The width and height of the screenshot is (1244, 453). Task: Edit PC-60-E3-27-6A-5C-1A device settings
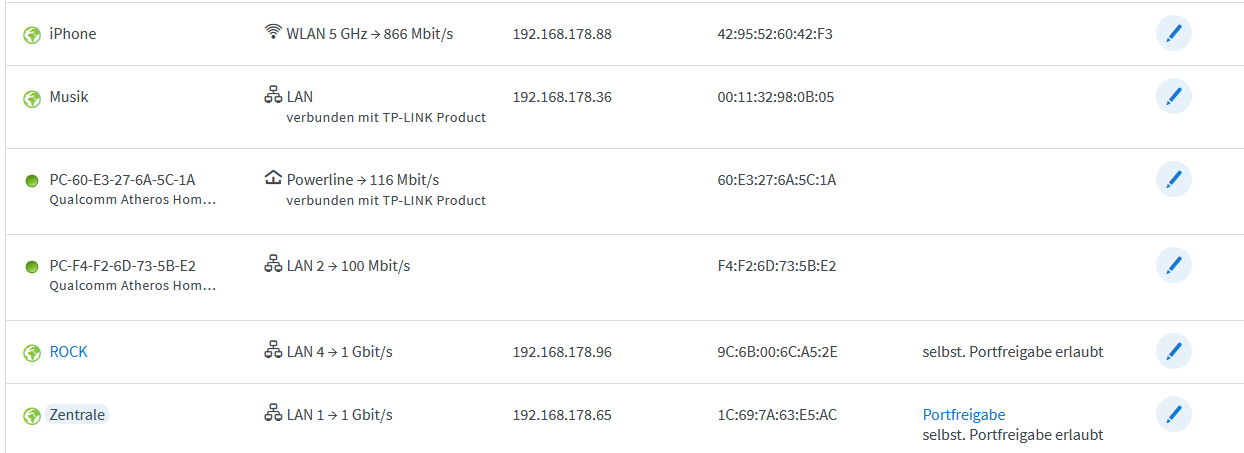click(1173, 180)
